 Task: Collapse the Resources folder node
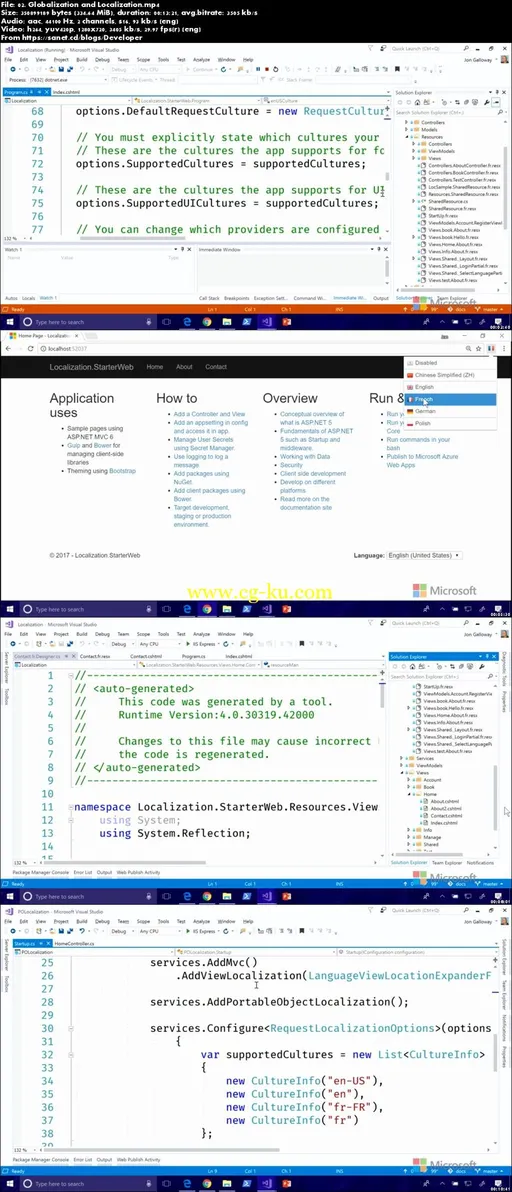click(406, 137)
